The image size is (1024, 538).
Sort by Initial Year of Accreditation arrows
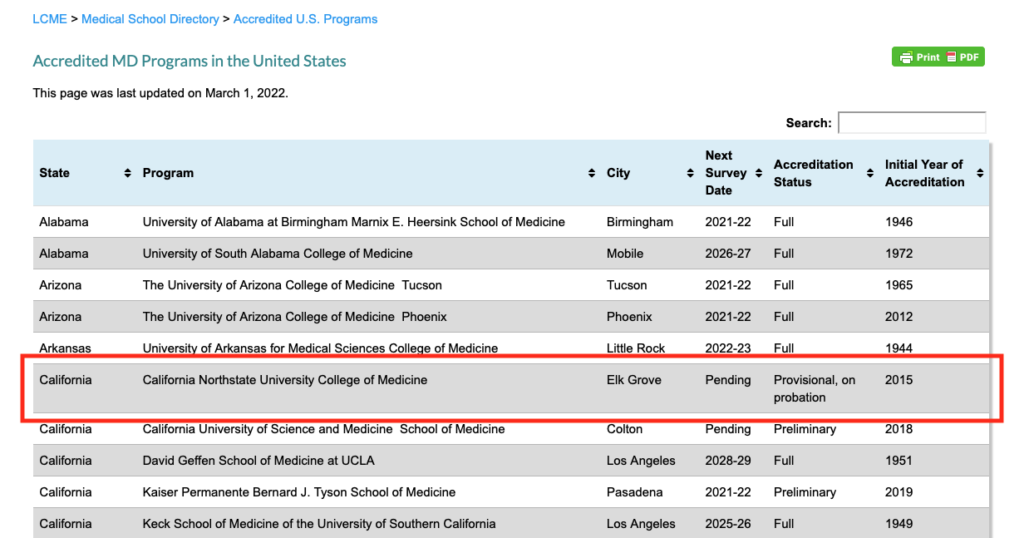[x=980, y=173]
